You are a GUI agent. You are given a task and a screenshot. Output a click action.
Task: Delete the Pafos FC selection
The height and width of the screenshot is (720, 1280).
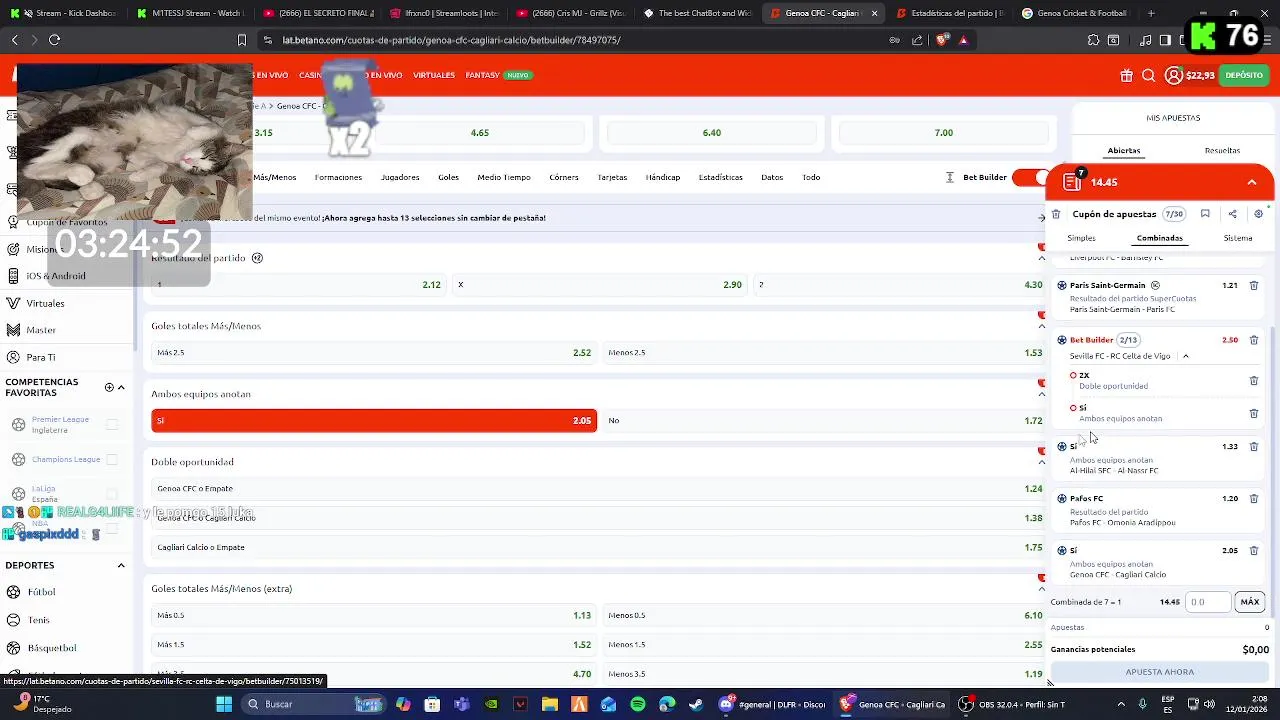coord(1254,498)
